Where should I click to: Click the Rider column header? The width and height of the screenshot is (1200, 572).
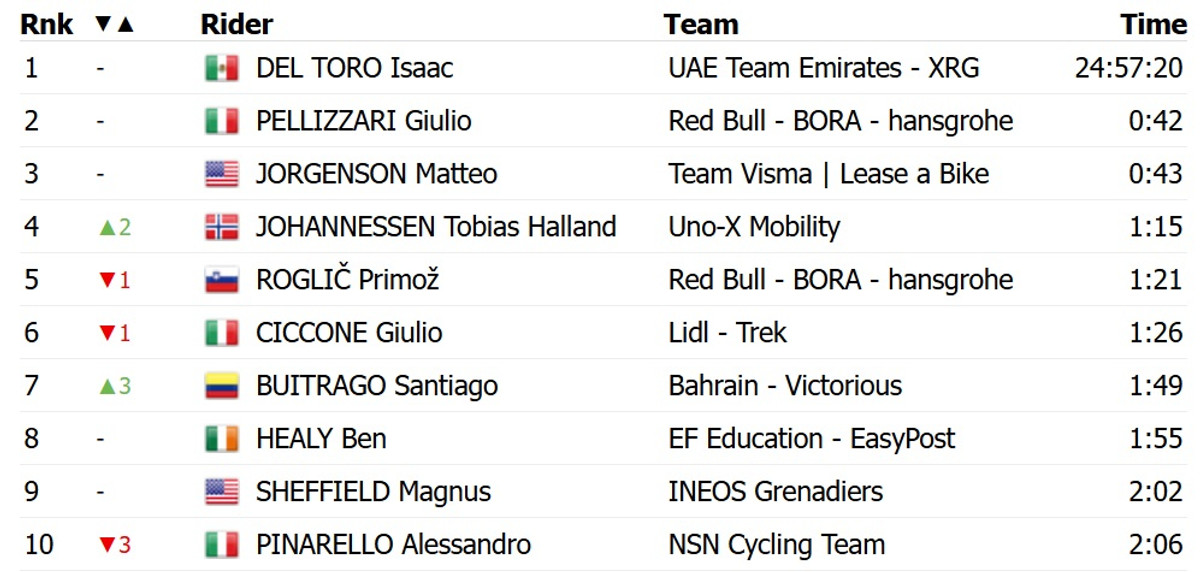point(236,24)
